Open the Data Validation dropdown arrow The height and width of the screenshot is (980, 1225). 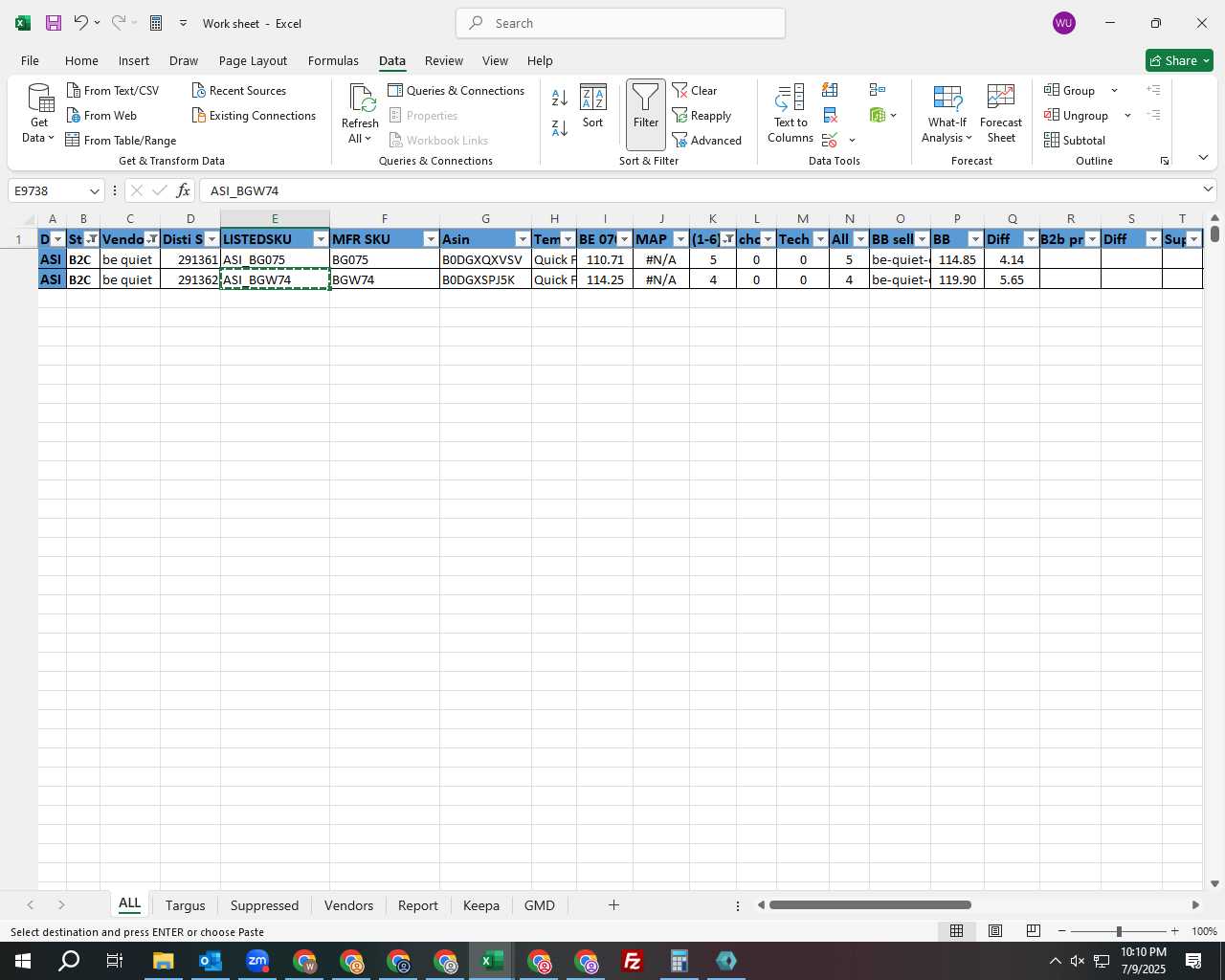tap(852, 141)
